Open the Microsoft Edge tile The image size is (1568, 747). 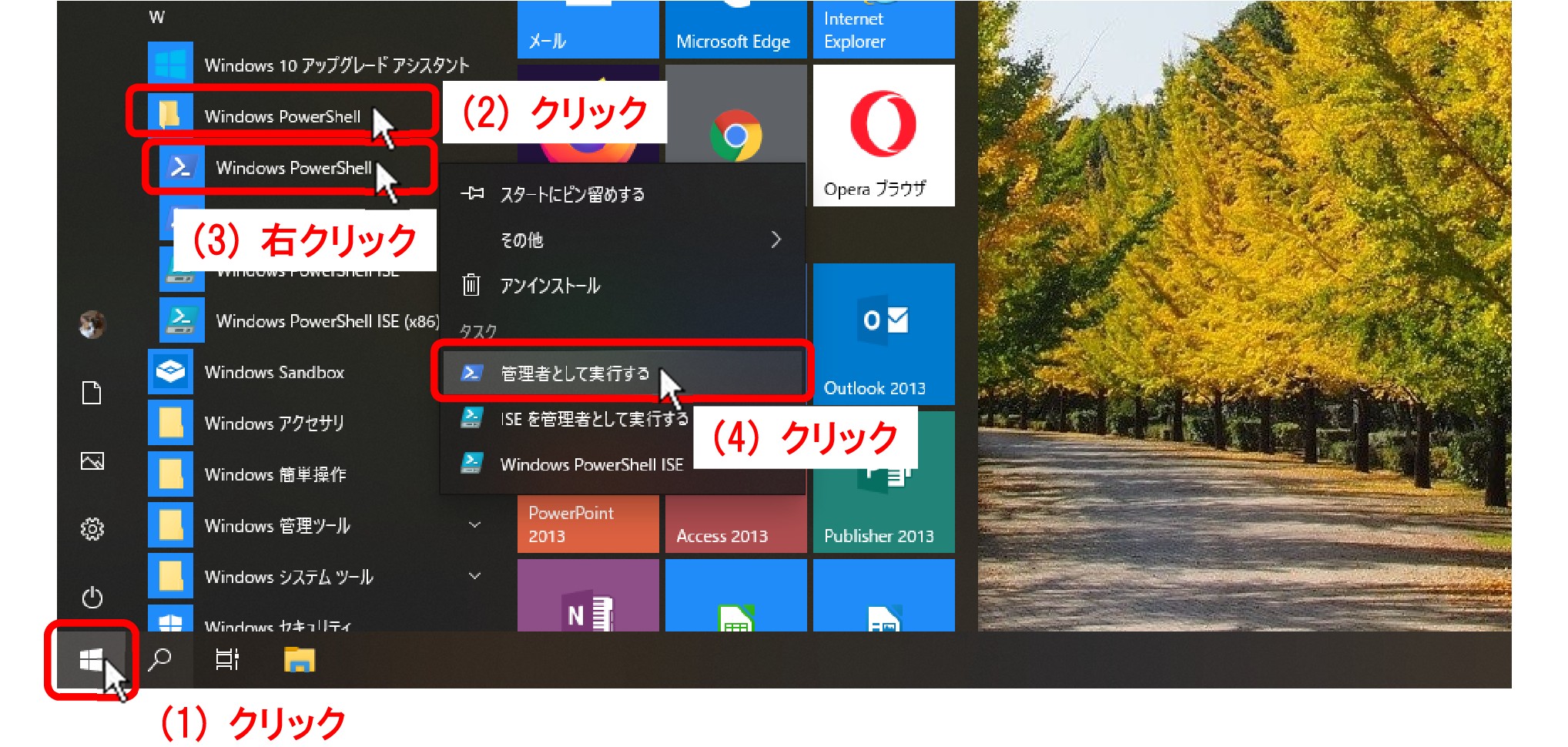[736, 29]
